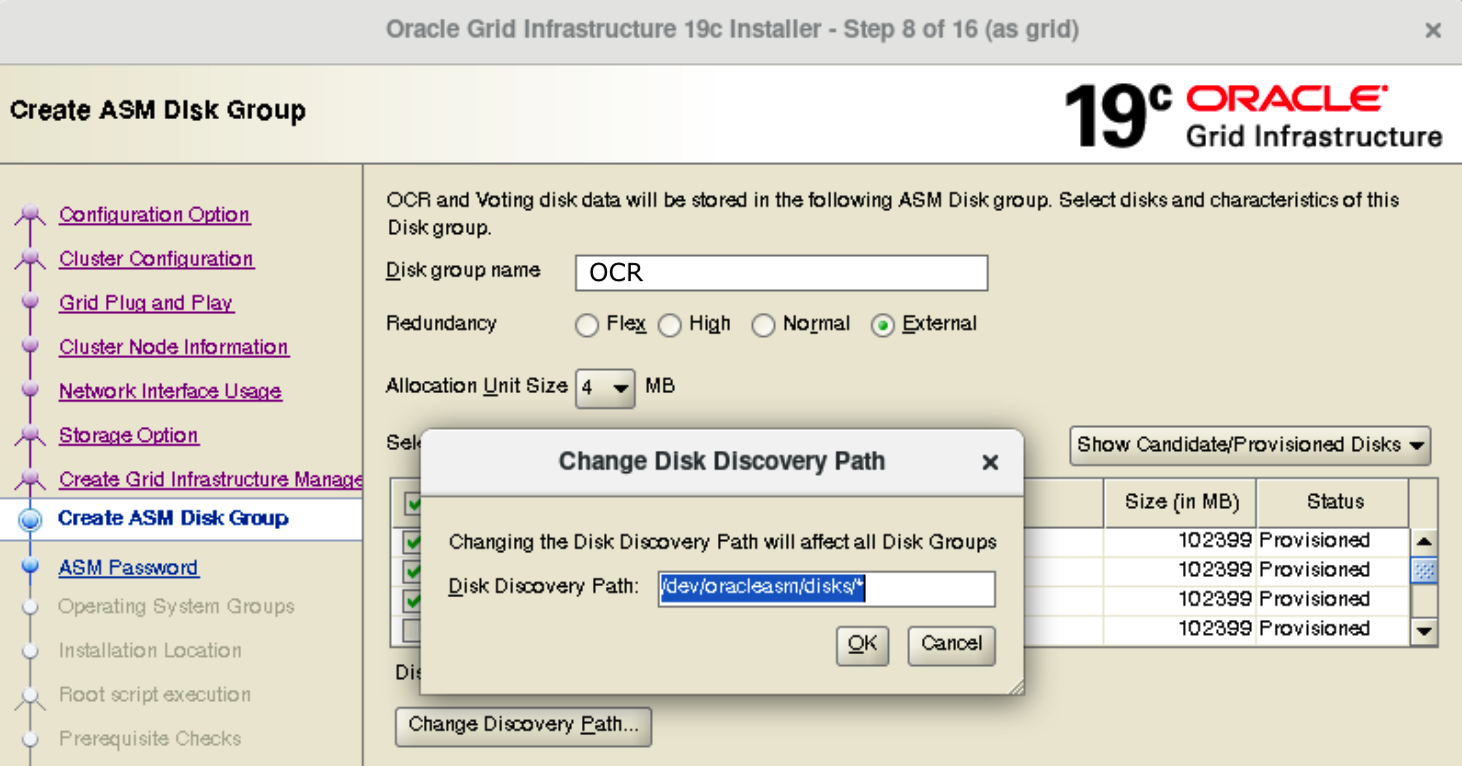
Task: Click the disk table scroll down arrow
Action: pos(1425,632)
